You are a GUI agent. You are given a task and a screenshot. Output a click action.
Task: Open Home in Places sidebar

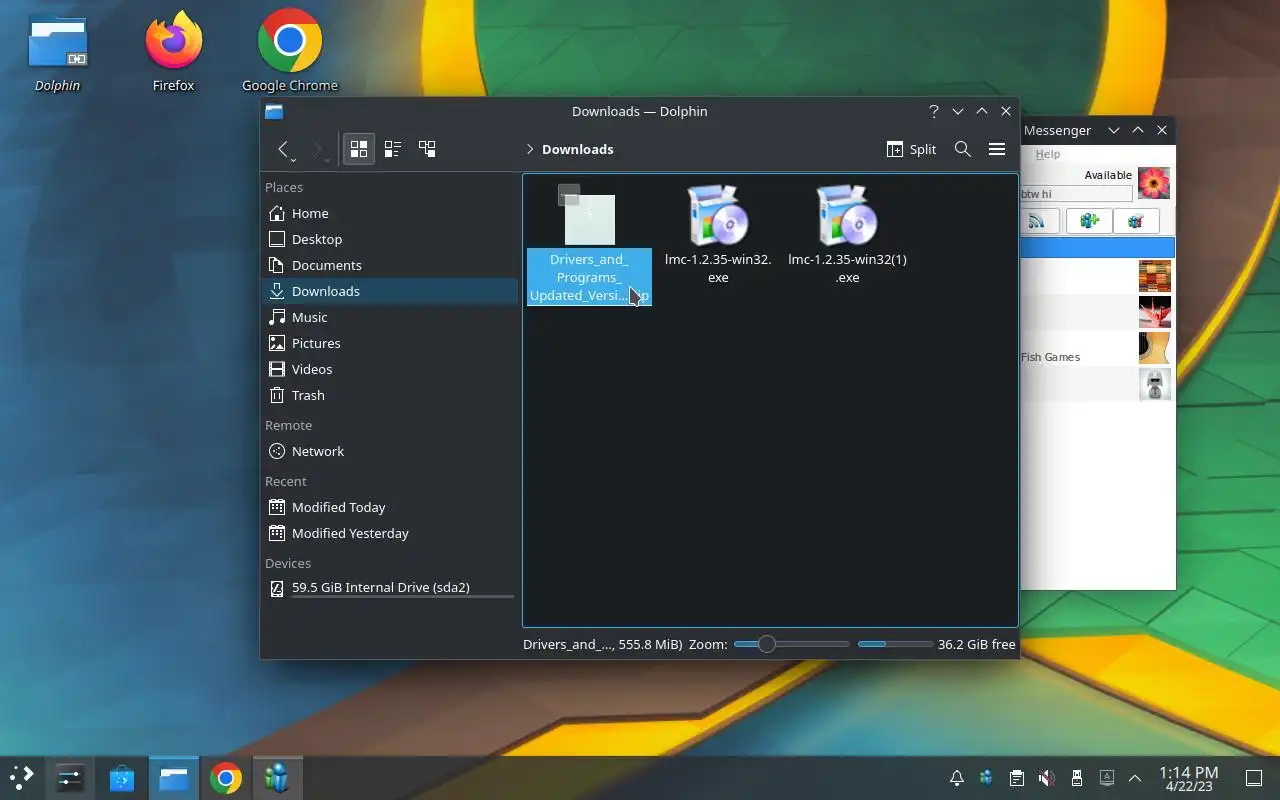point(390,213)
